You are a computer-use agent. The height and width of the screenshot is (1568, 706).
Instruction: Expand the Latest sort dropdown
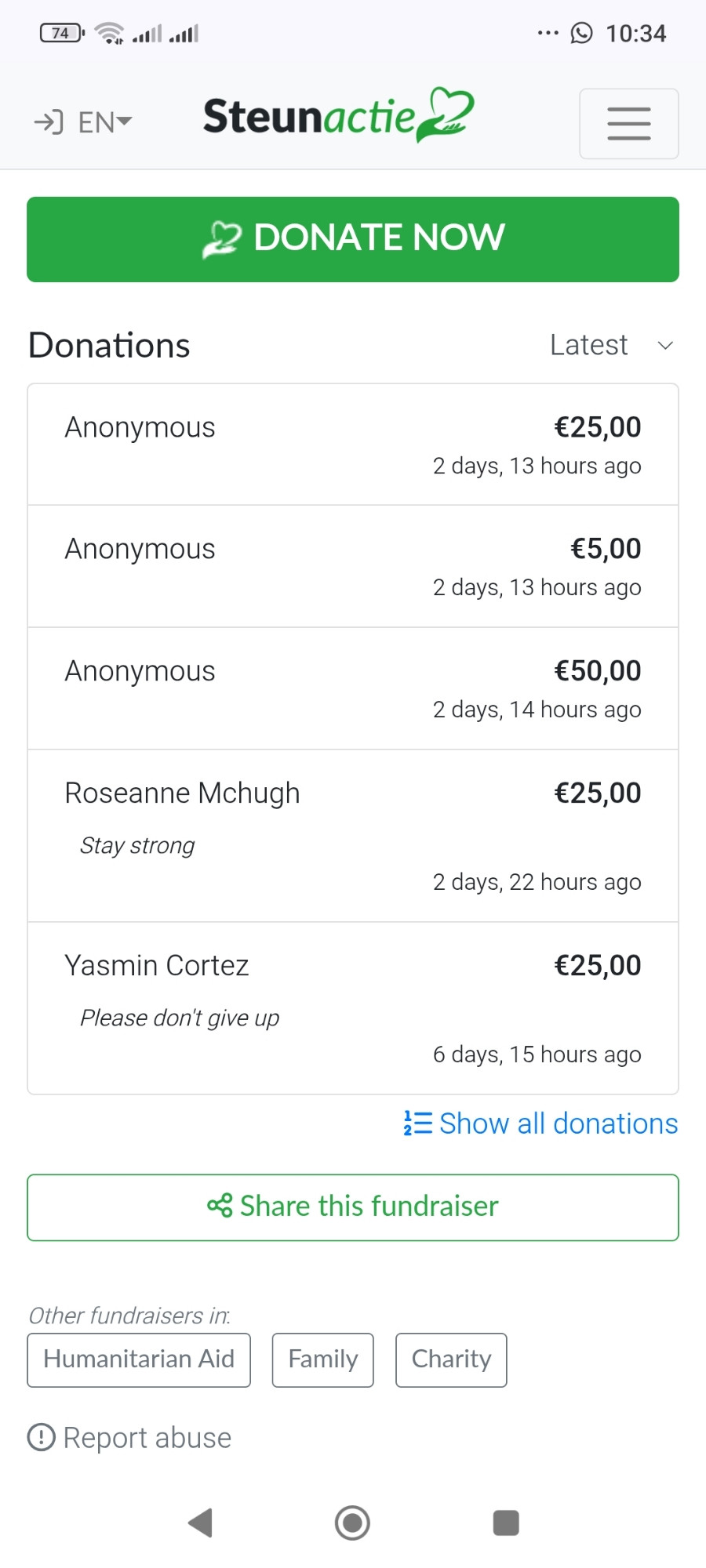(x=612, y=345)
